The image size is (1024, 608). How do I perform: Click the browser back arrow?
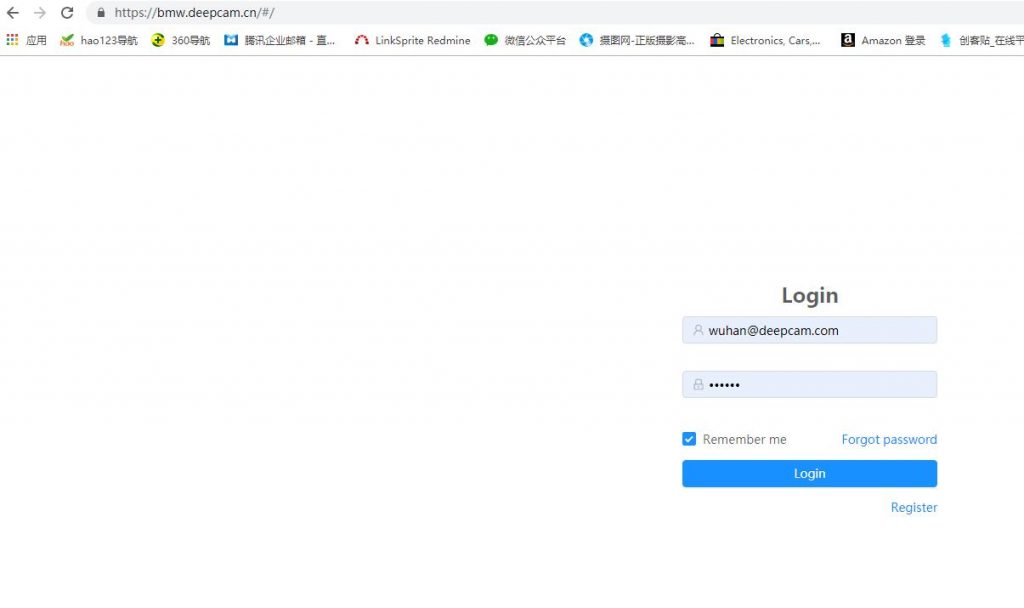[x=13, y=13]
